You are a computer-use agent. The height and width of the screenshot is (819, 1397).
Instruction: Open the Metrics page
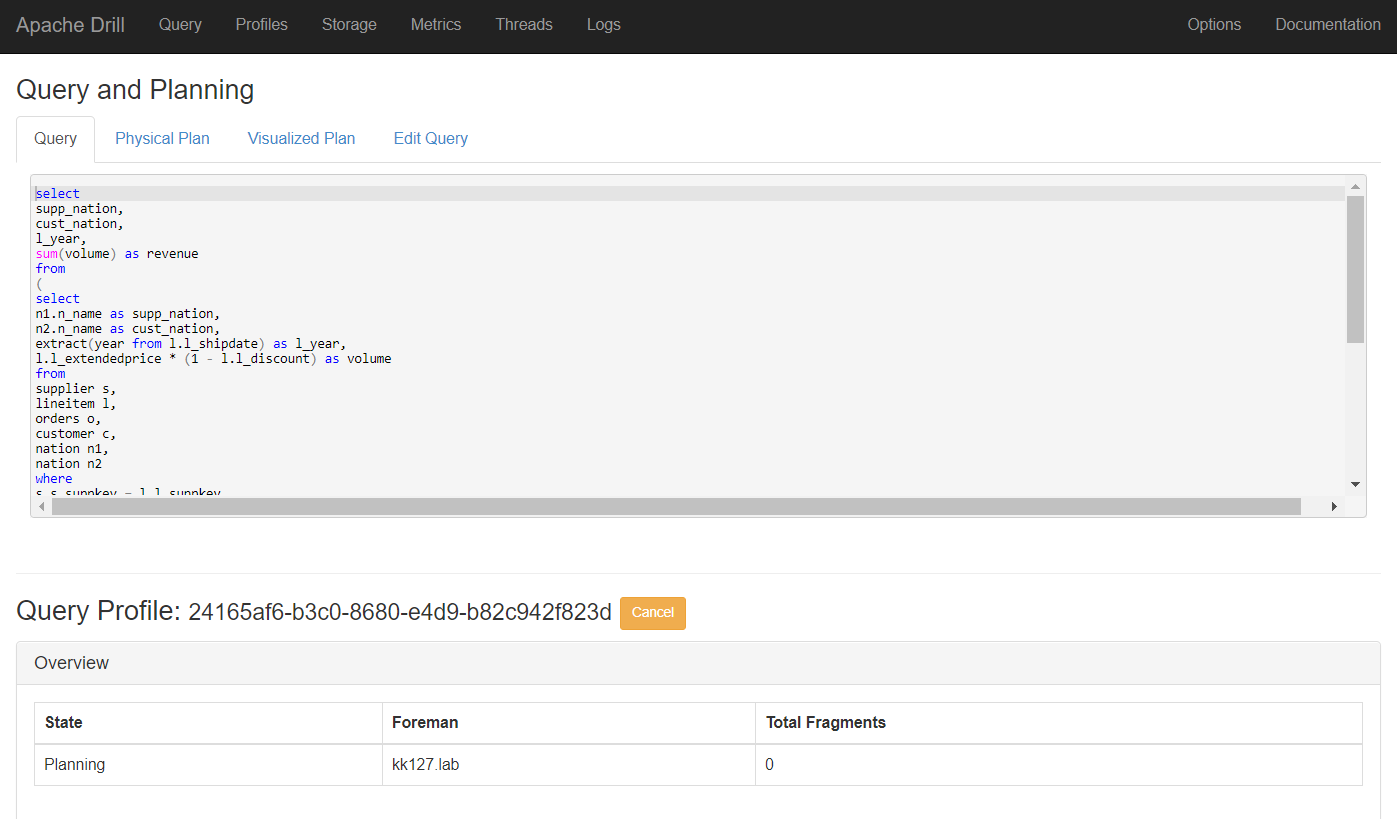[436, 25]
